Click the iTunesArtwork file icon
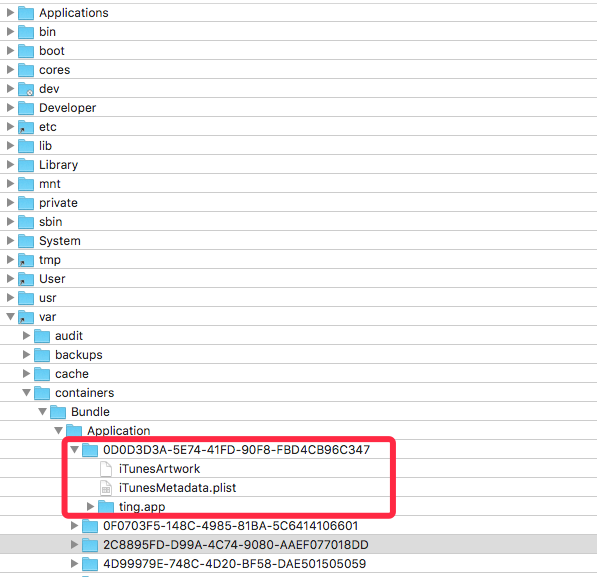597x577 pixels. [x=106, y=469]
